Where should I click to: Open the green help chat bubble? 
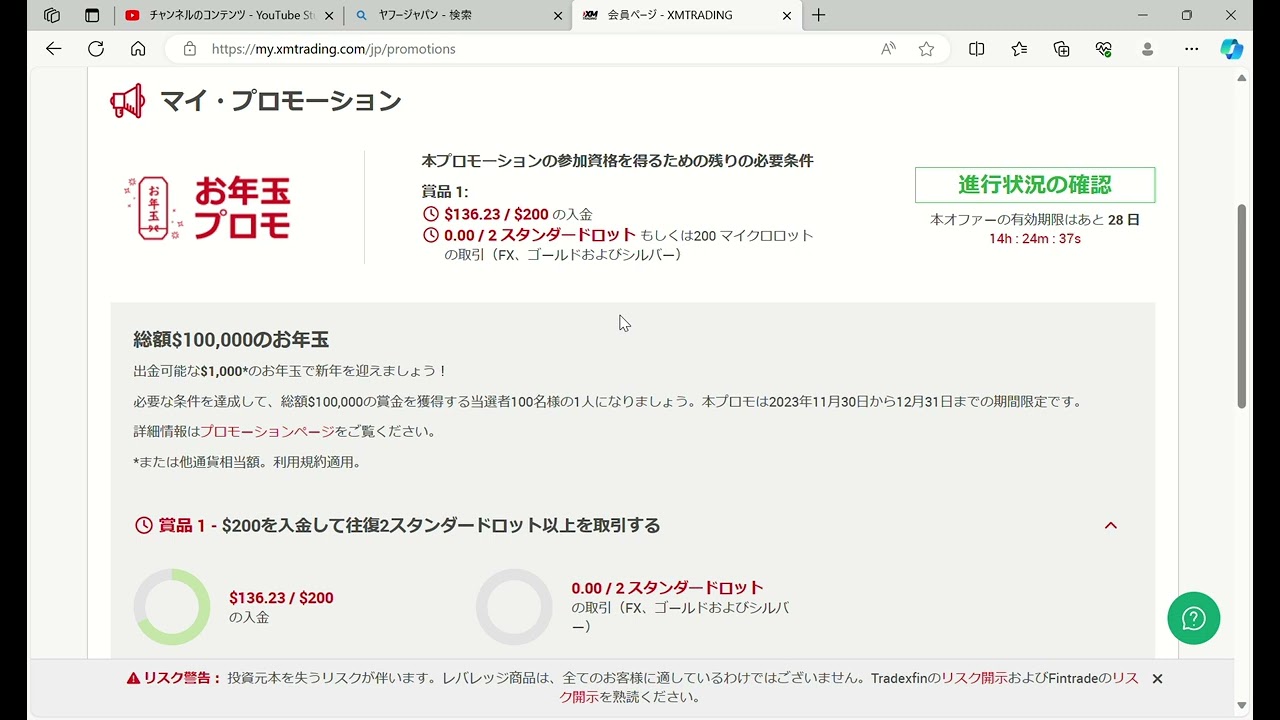pyautogui.click(x=1193, y=618)
